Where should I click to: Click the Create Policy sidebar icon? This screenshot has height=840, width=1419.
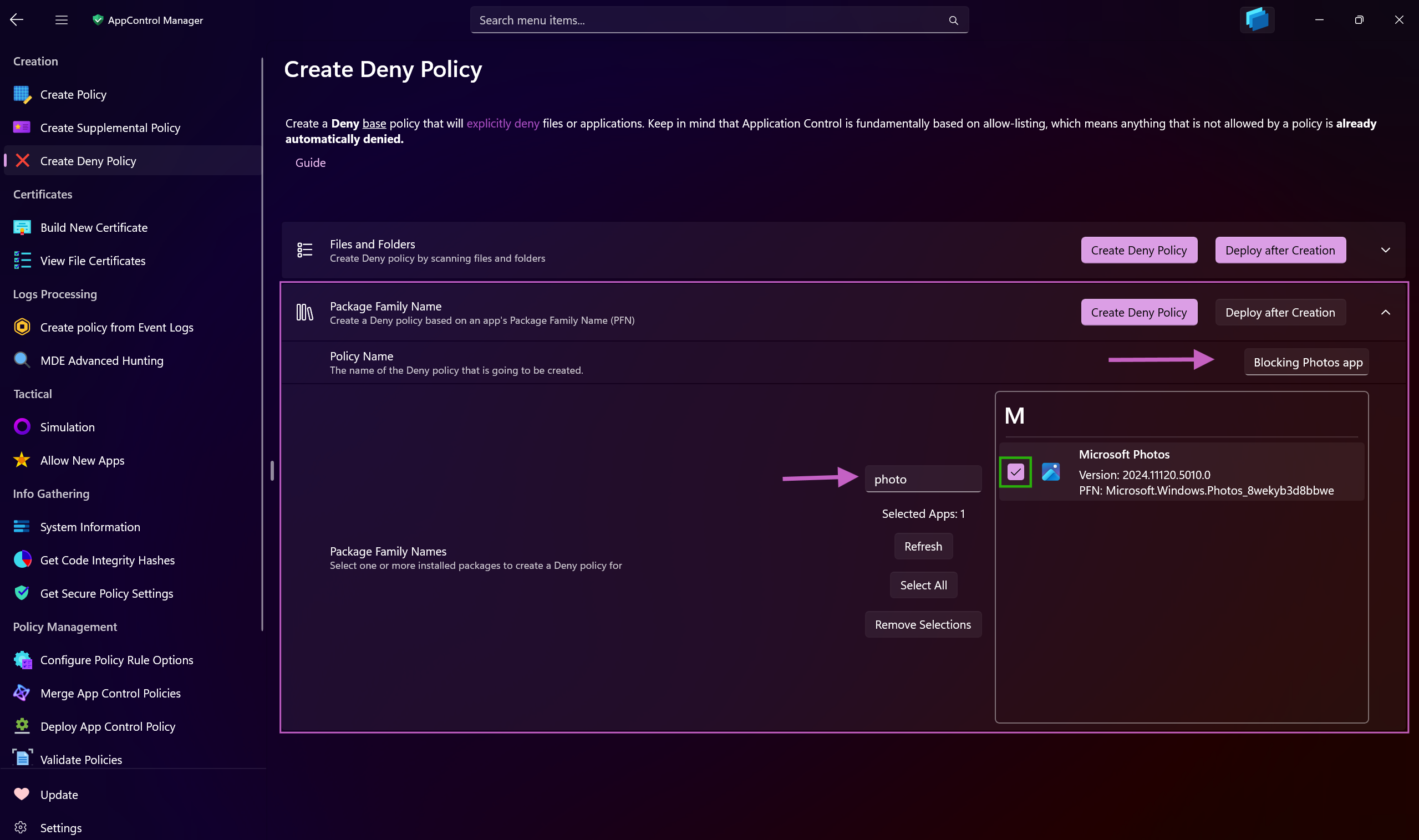click(22, 94)
